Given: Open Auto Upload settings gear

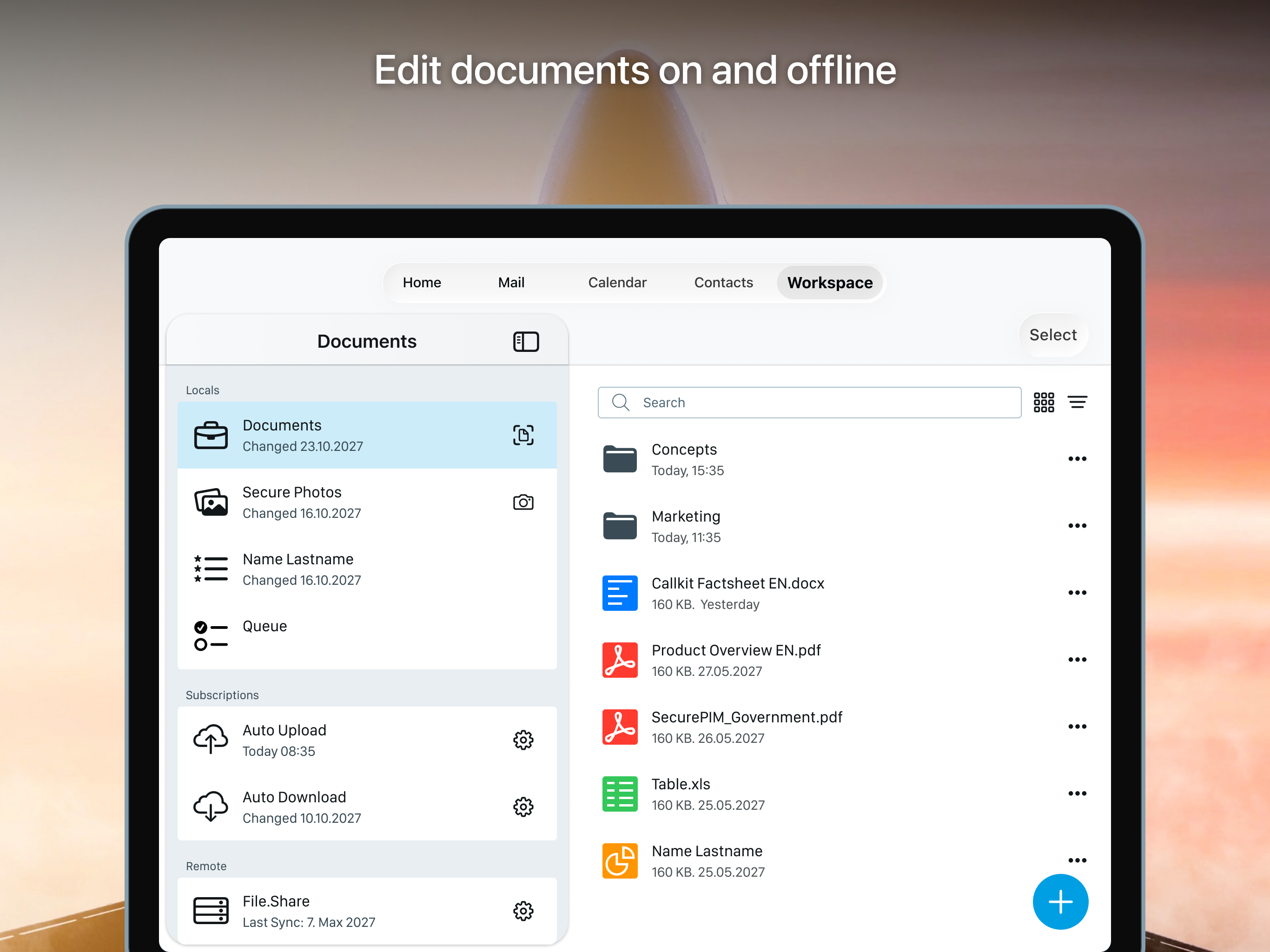Looking at the screenshot, I should pos(523,740).
